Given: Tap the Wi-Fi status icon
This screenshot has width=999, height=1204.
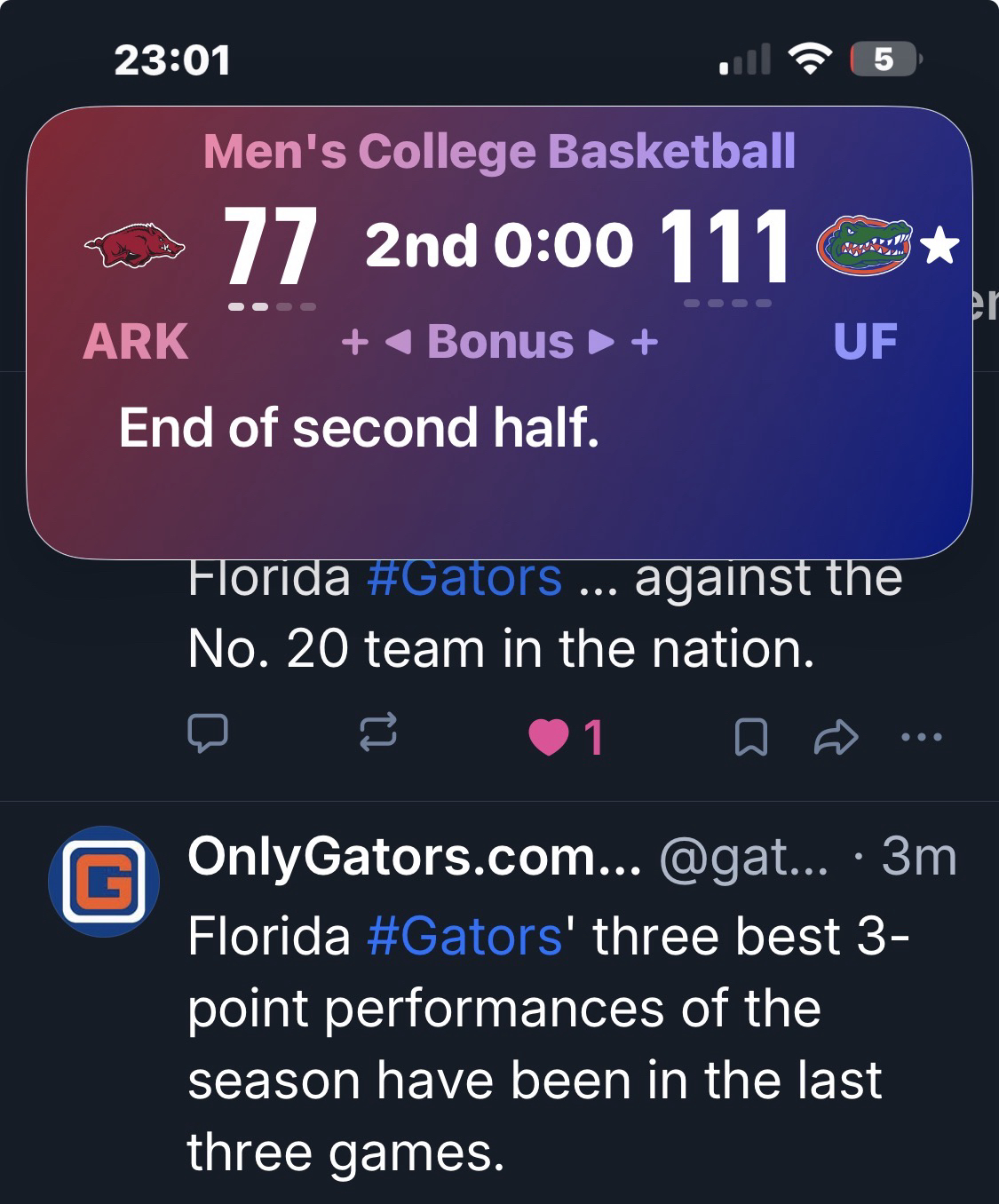Looking at the screenshot, I should tap(809, 59).
